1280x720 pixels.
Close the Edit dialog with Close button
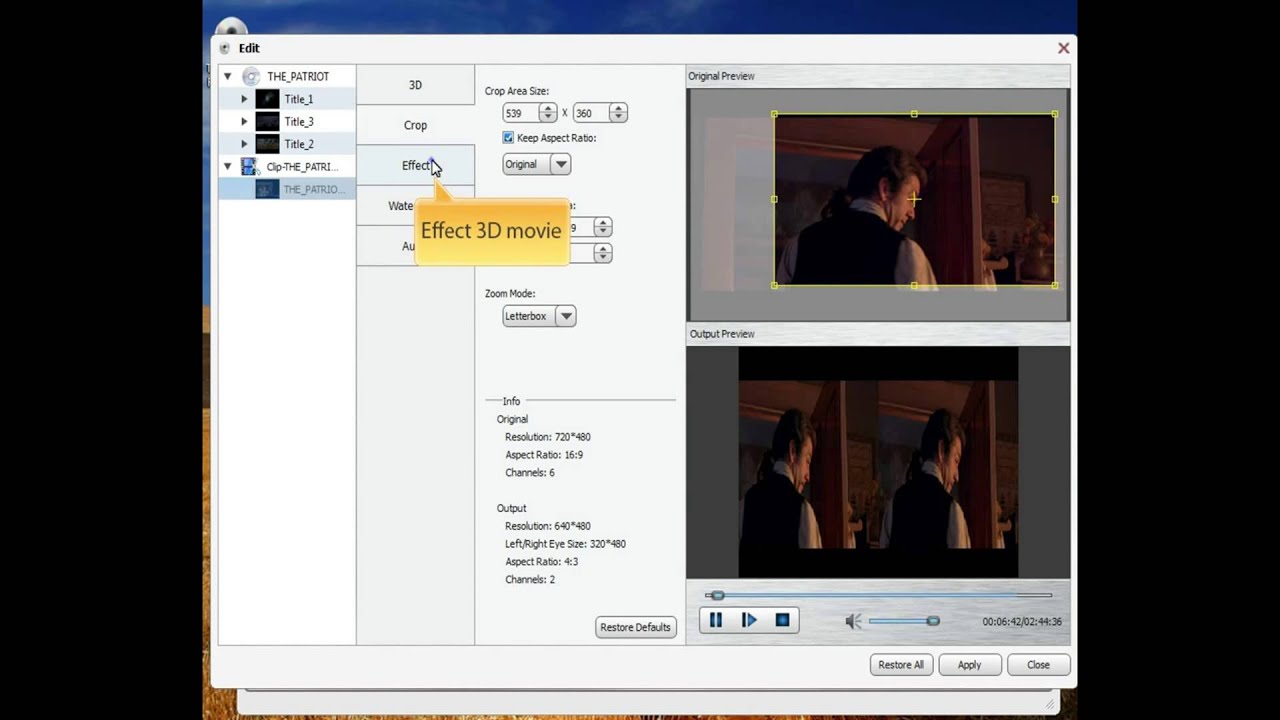pyautogui.click(x=1038, y=665)
